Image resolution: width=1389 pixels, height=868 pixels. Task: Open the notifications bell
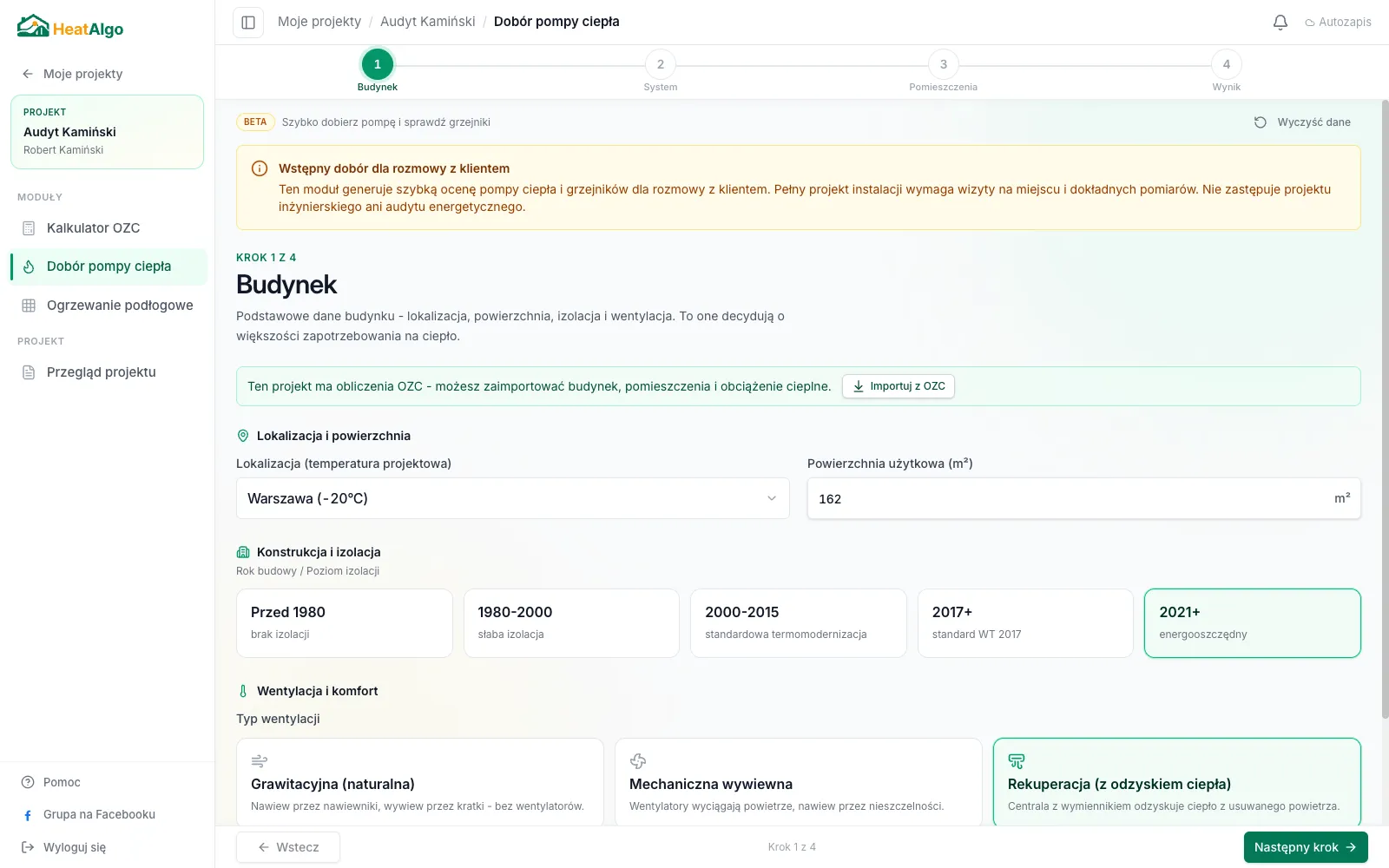click(1280, 23)
